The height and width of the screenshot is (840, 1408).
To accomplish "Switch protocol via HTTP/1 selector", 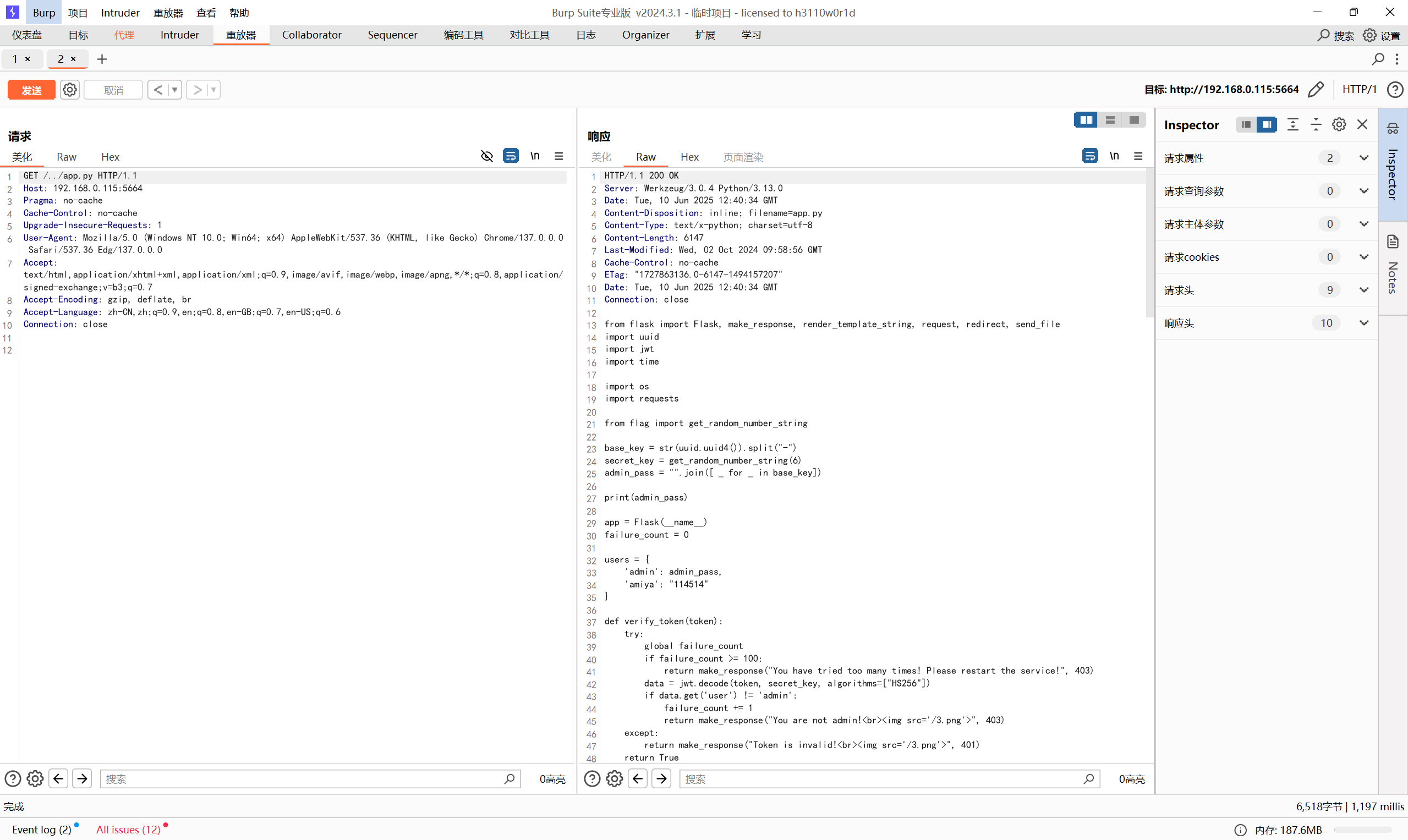I will 1360,90.
